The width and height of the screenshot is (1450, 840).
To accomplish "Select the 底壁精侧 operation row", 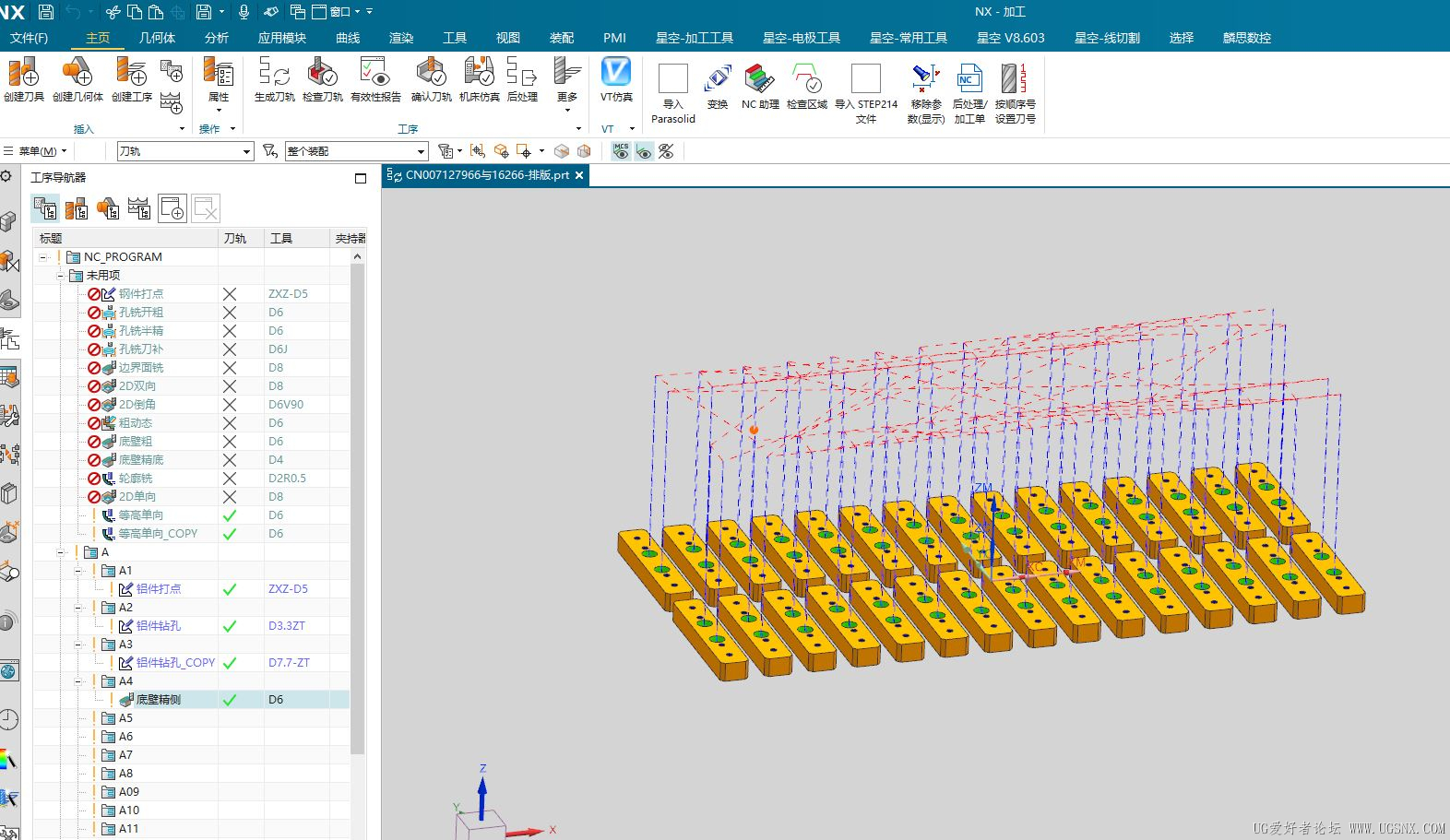I will (x=159, y=700).
